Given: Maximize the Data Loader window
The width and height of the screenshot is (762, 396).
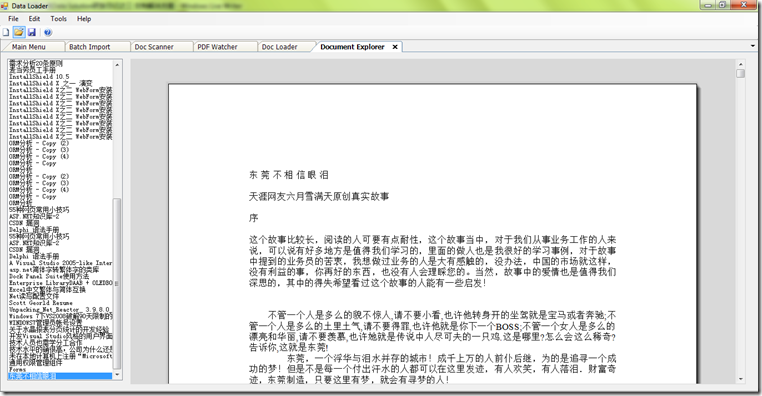Looking at the screenshot, I should (722, 5).
